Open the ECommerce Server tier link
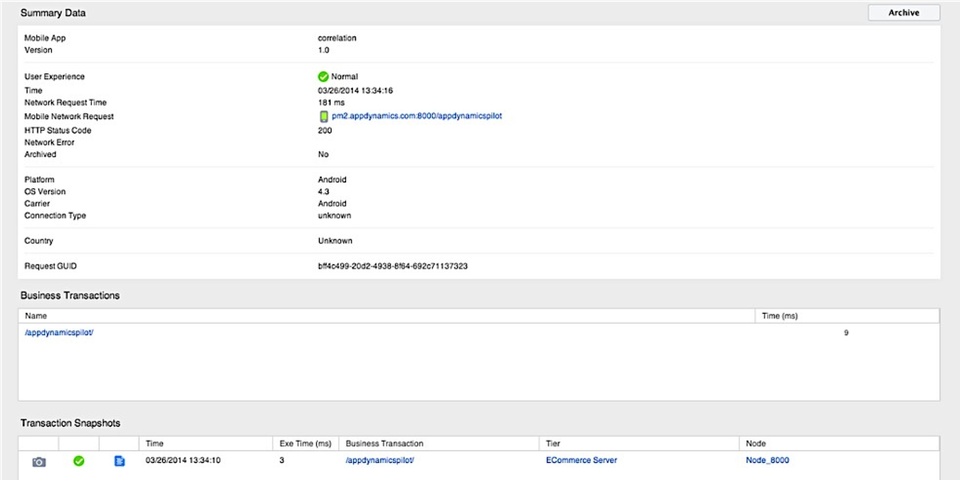960x480 pixels. (581, 460)
